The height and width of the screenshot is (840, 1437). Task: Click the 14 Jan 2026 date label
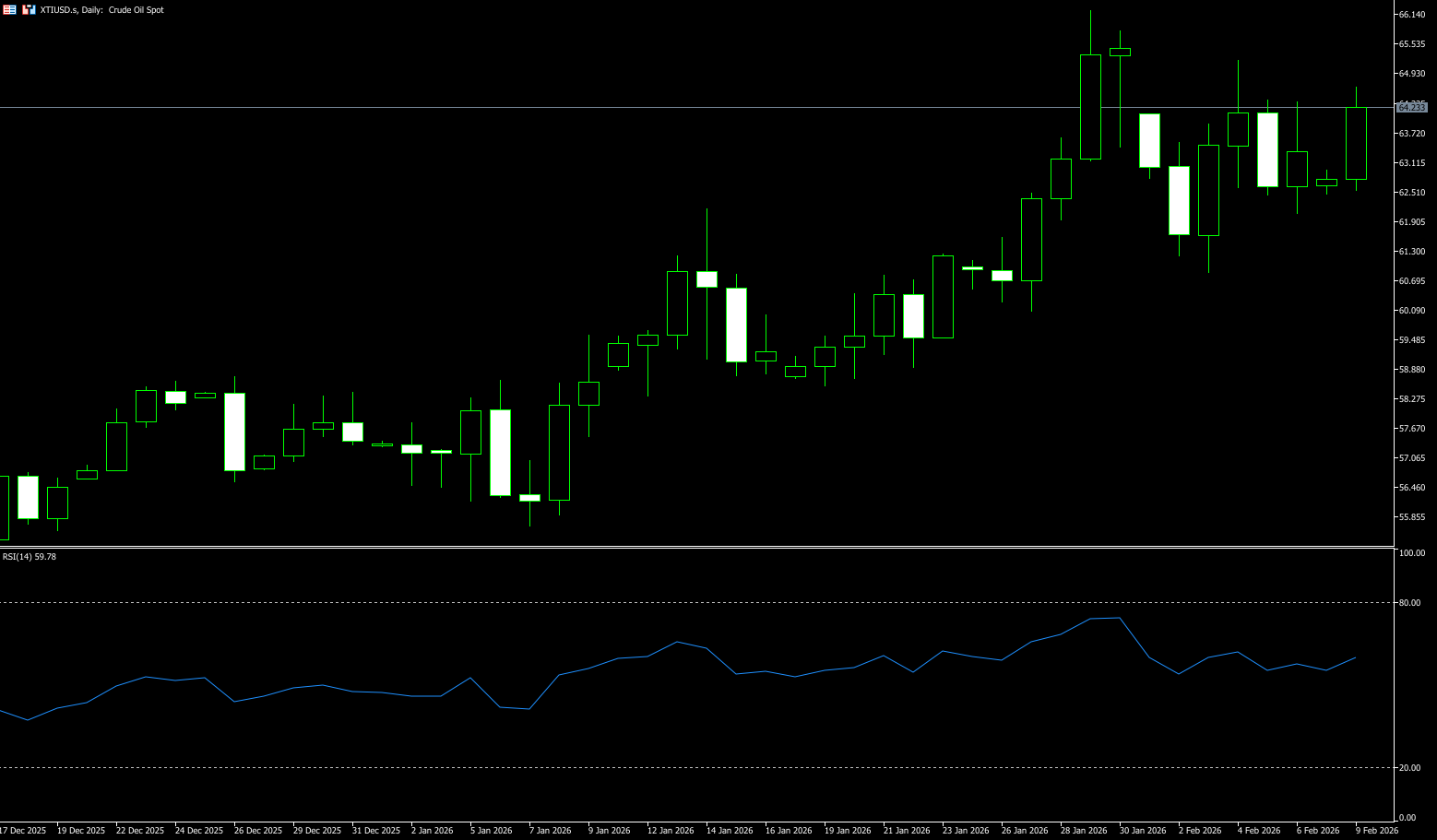tap(730, 831)
